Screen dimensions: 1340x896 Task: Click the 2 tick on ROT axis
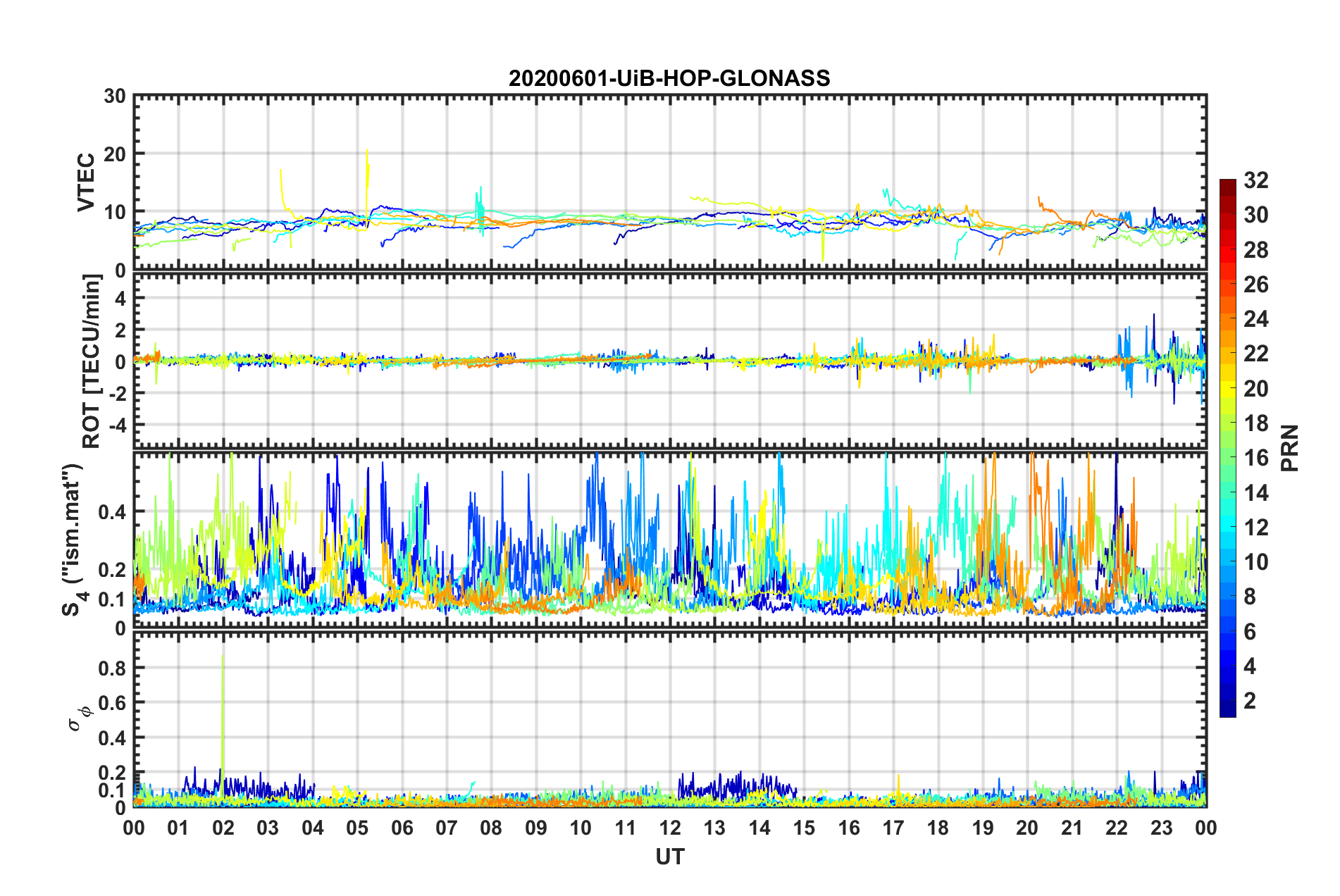pyautogui.click(x=120, y=330)
